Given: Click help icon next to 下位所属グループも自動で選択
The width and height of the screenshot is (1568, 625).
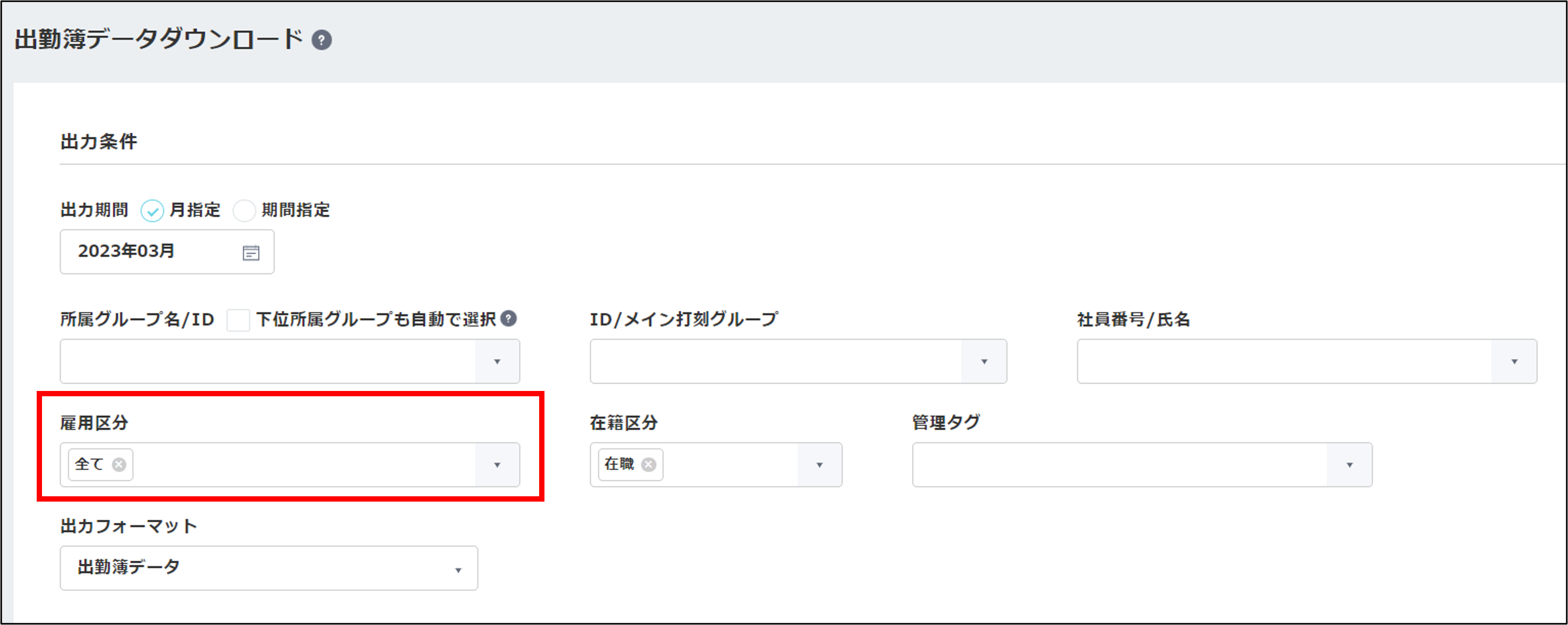Looking at the screenshot, I should click(508, 318).
